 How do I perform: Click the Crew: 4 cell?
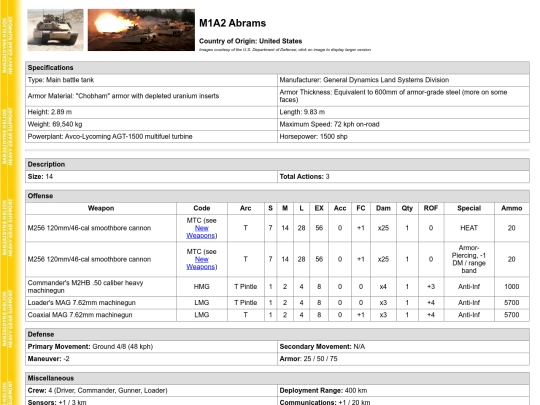(152, 391)
